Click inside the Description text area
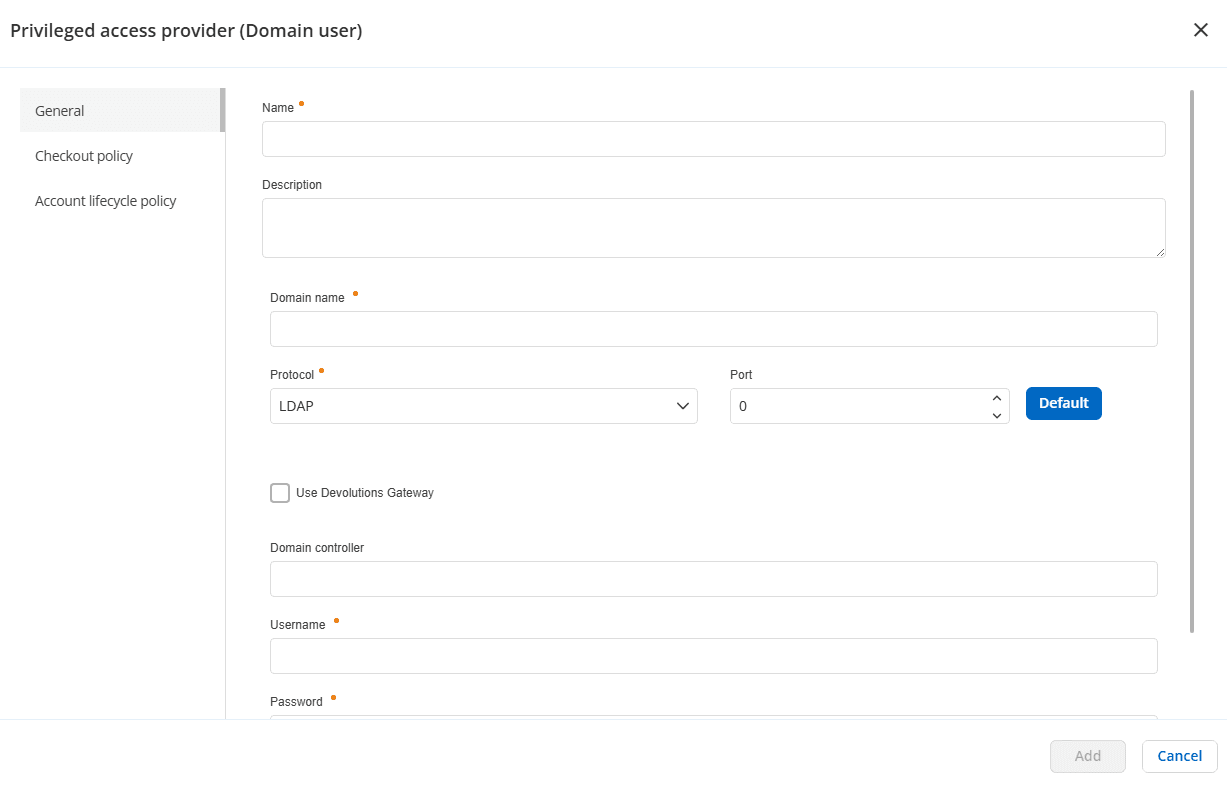1227x787 pixels. pyautogui.click(x=713, y=227)
